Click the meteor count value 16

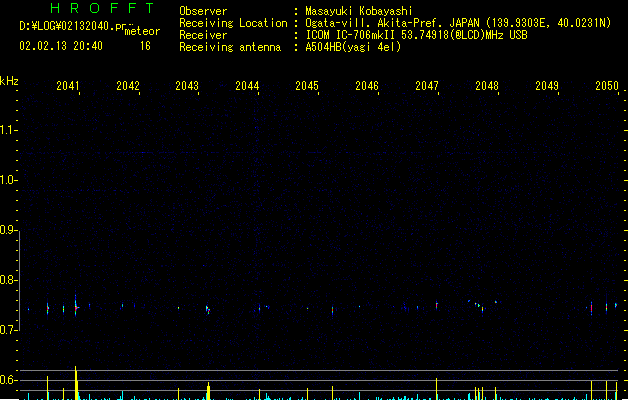(145, 46)
